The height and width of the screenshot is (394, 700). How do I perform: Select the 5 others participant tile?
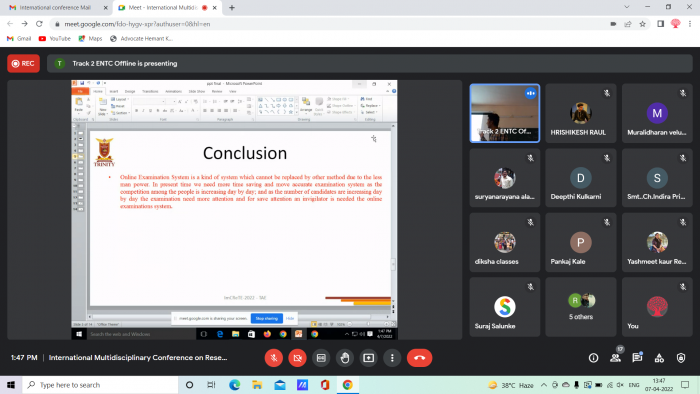(580, 307)
